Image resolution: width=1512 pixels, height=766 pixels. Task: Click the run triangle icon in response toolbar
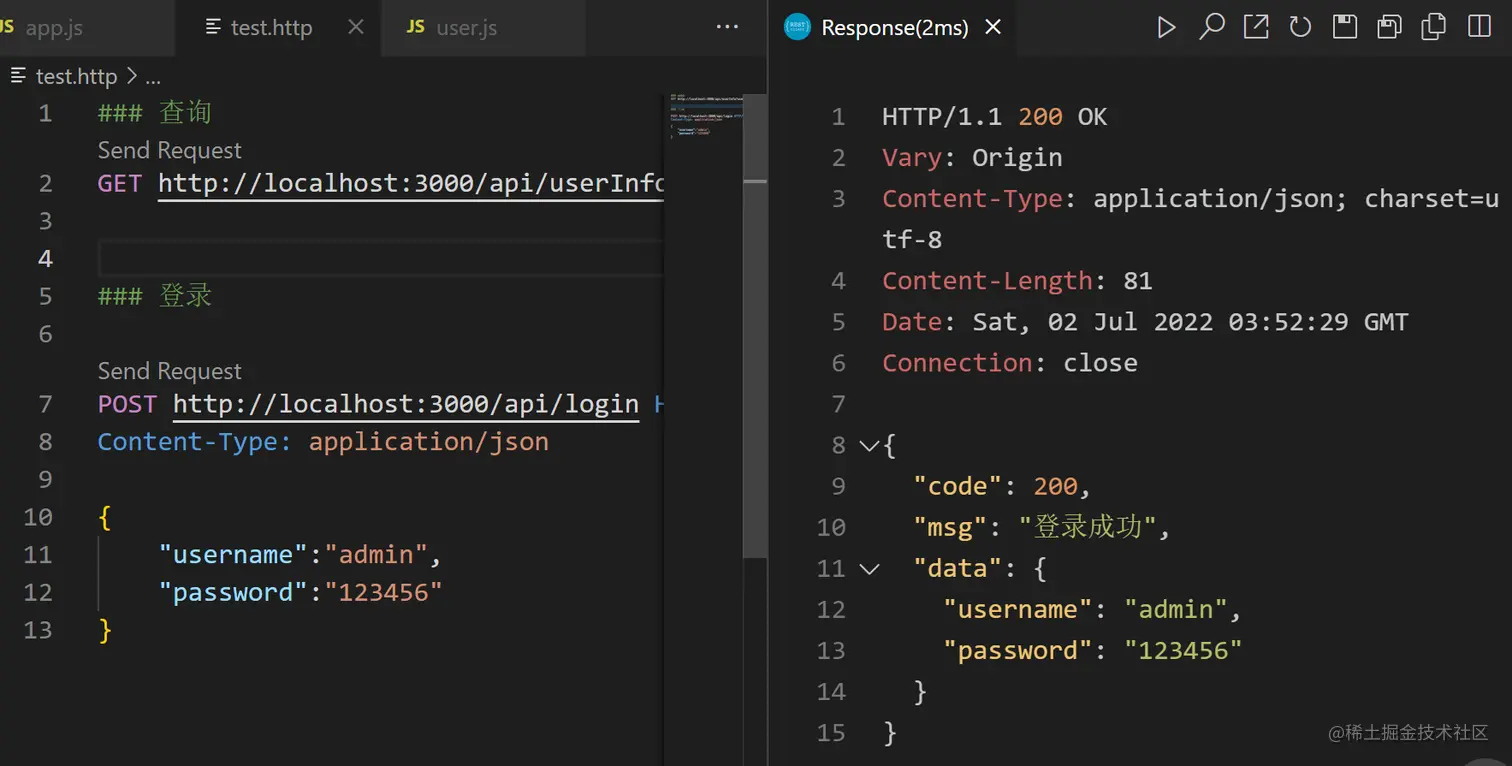click(1166, 28)
